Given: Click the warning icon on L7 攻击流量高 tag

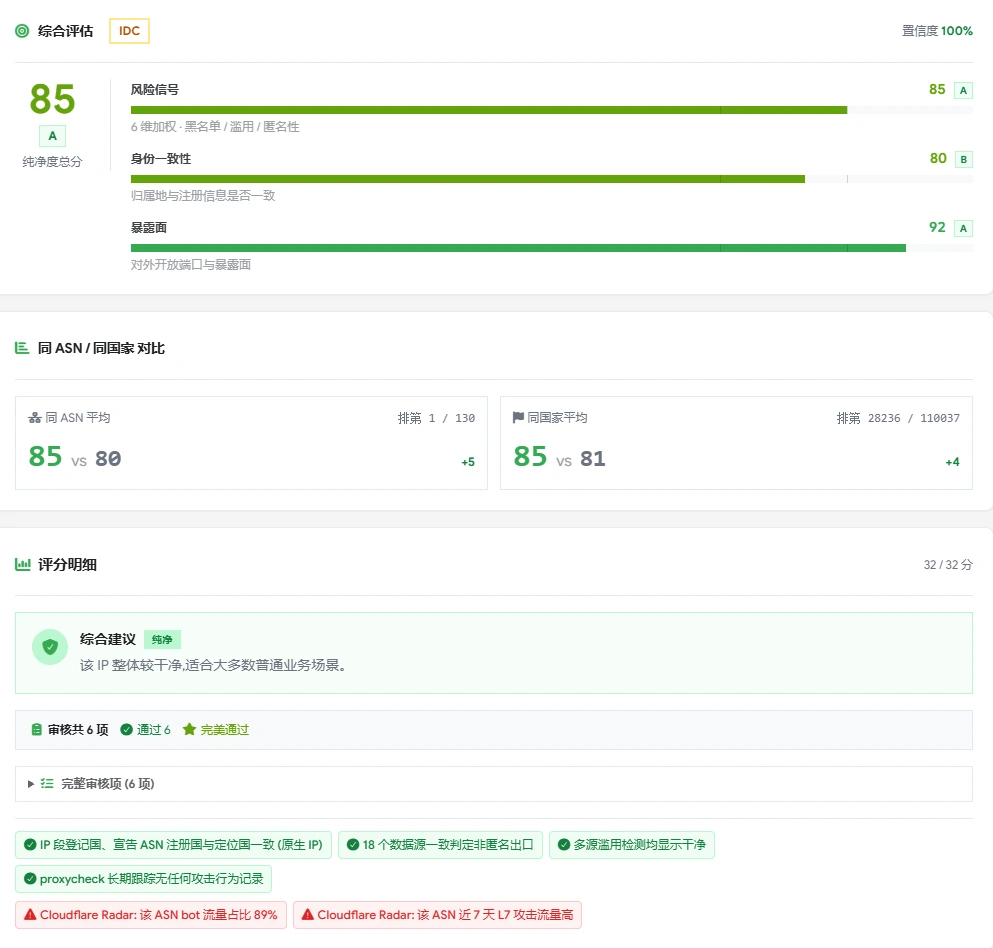Looking at the screenshot, I should click(x=308, y=914).
